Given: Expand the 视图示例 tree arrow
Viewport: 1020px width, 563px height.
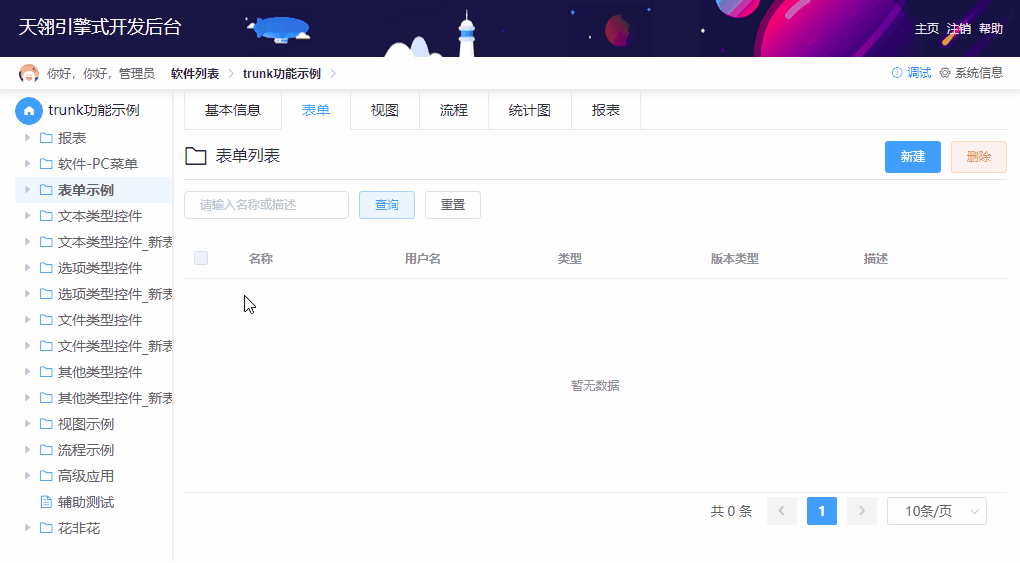Looking at the screenshot, I should [28, 424].
